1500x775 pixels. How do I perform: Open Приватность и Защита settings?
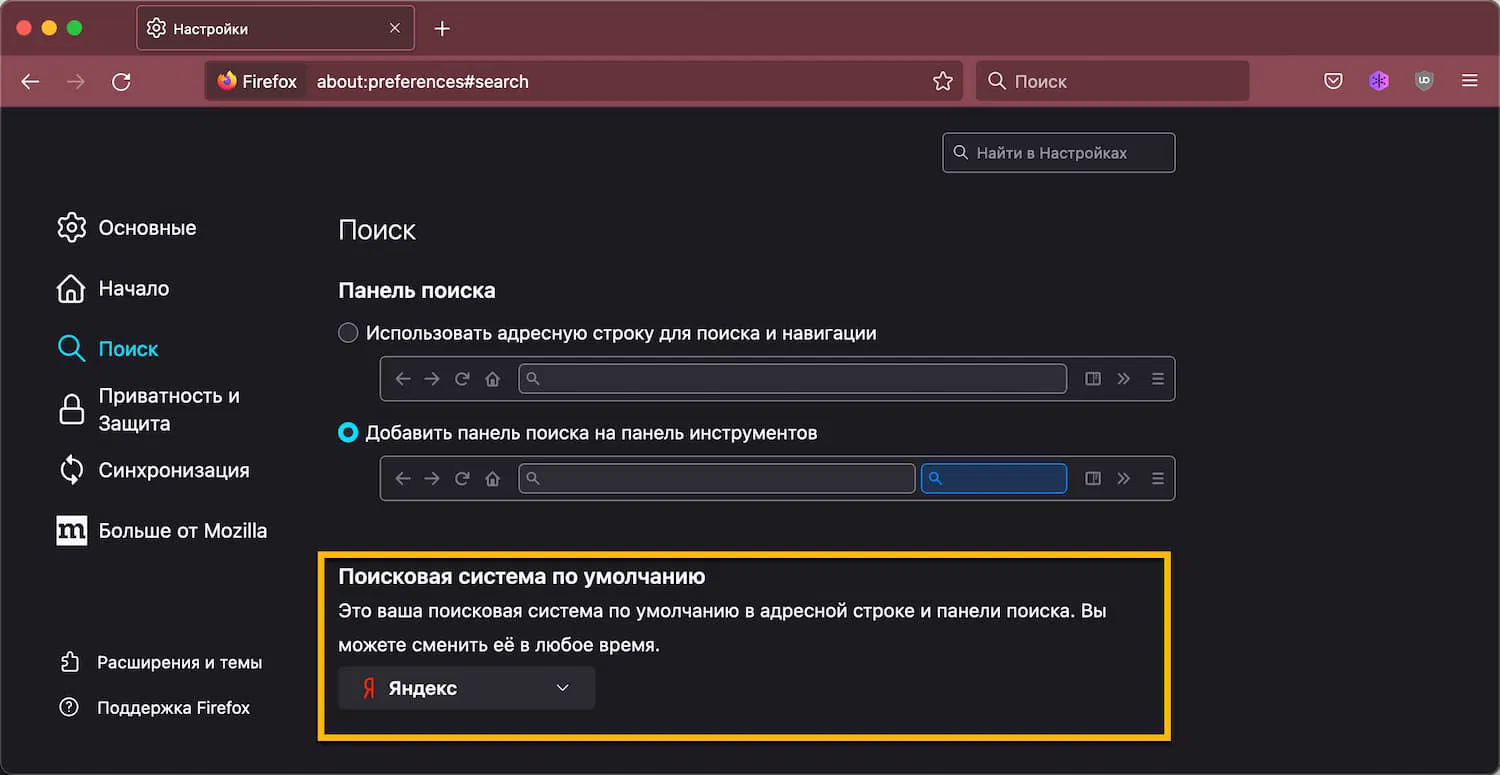tap(148, 410)
